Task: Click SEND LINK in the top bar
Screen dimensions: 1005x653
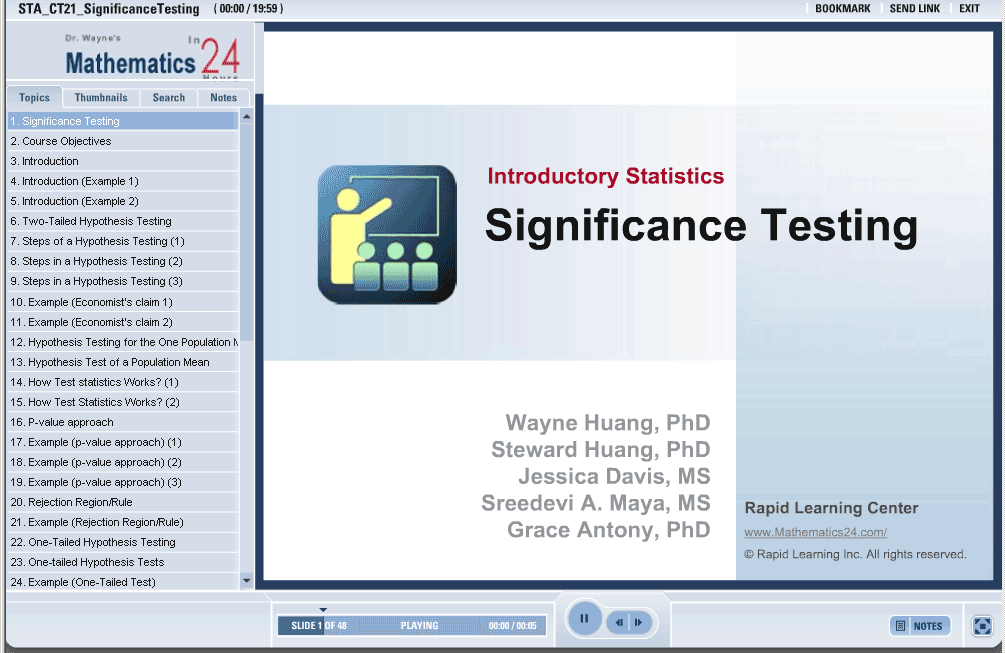Action: 914,9
